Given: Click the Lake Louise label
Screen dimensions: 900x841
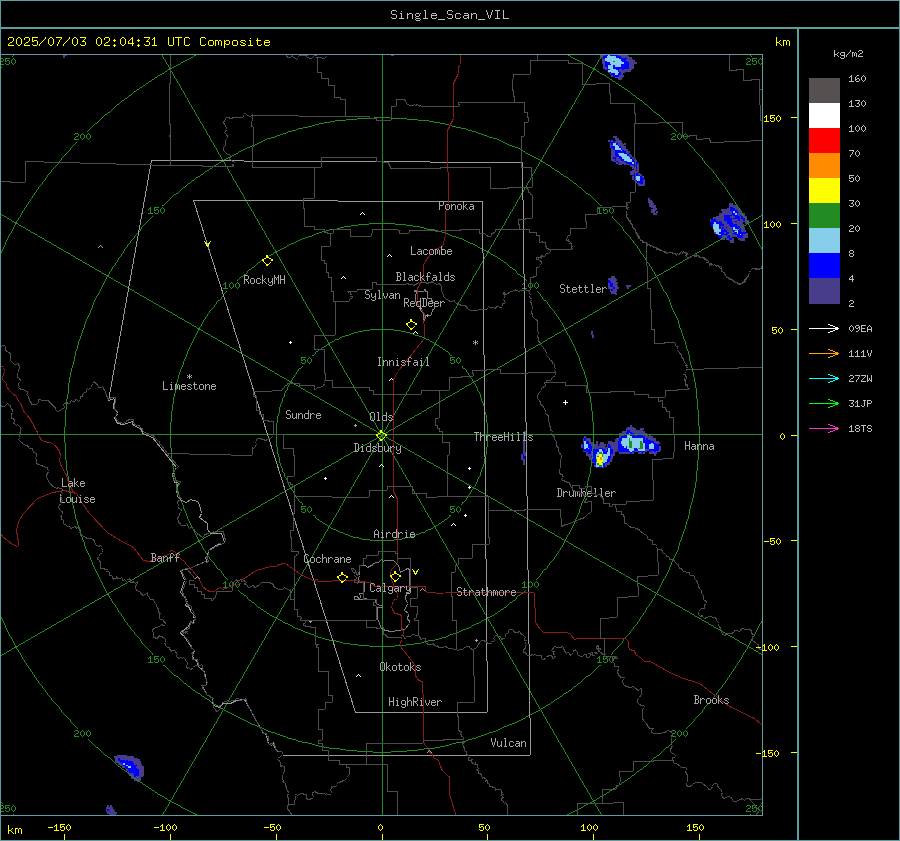Looking at the screenshot, I should [77, 491].
